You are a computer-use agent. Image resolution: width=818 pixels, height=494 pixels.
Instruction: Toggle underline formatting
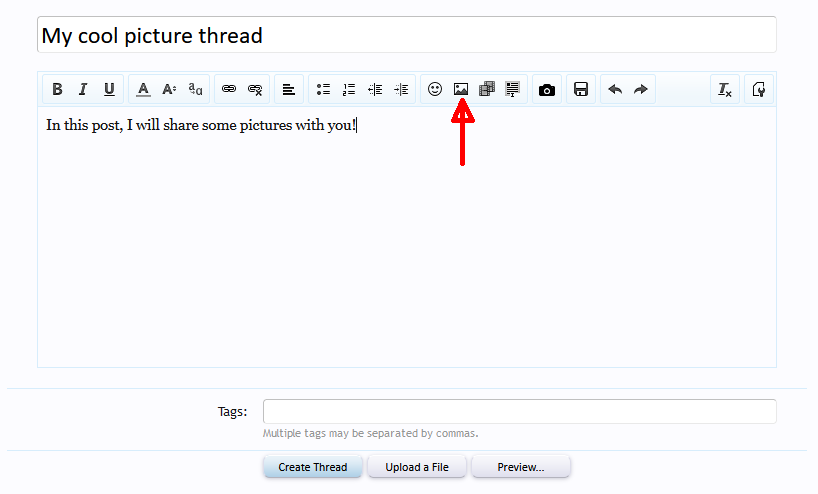point(109,89)
